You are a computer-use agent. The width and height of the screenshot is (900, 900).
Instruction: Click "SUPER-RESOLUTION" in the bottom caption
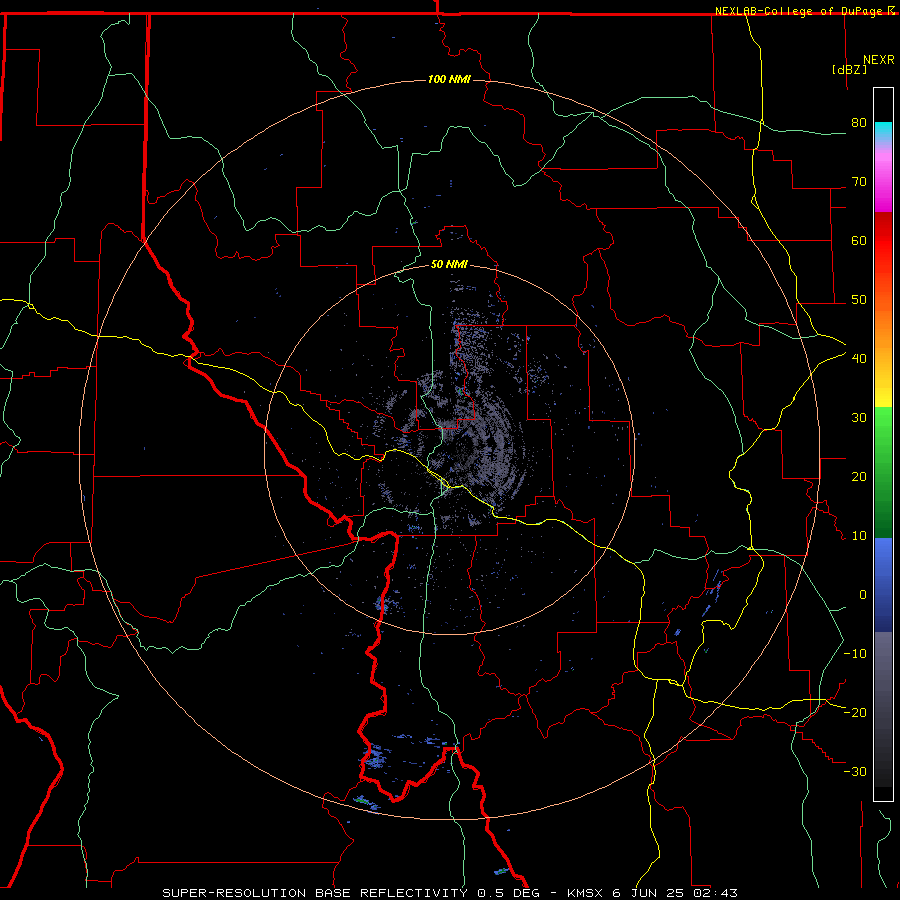pos(234,893)
